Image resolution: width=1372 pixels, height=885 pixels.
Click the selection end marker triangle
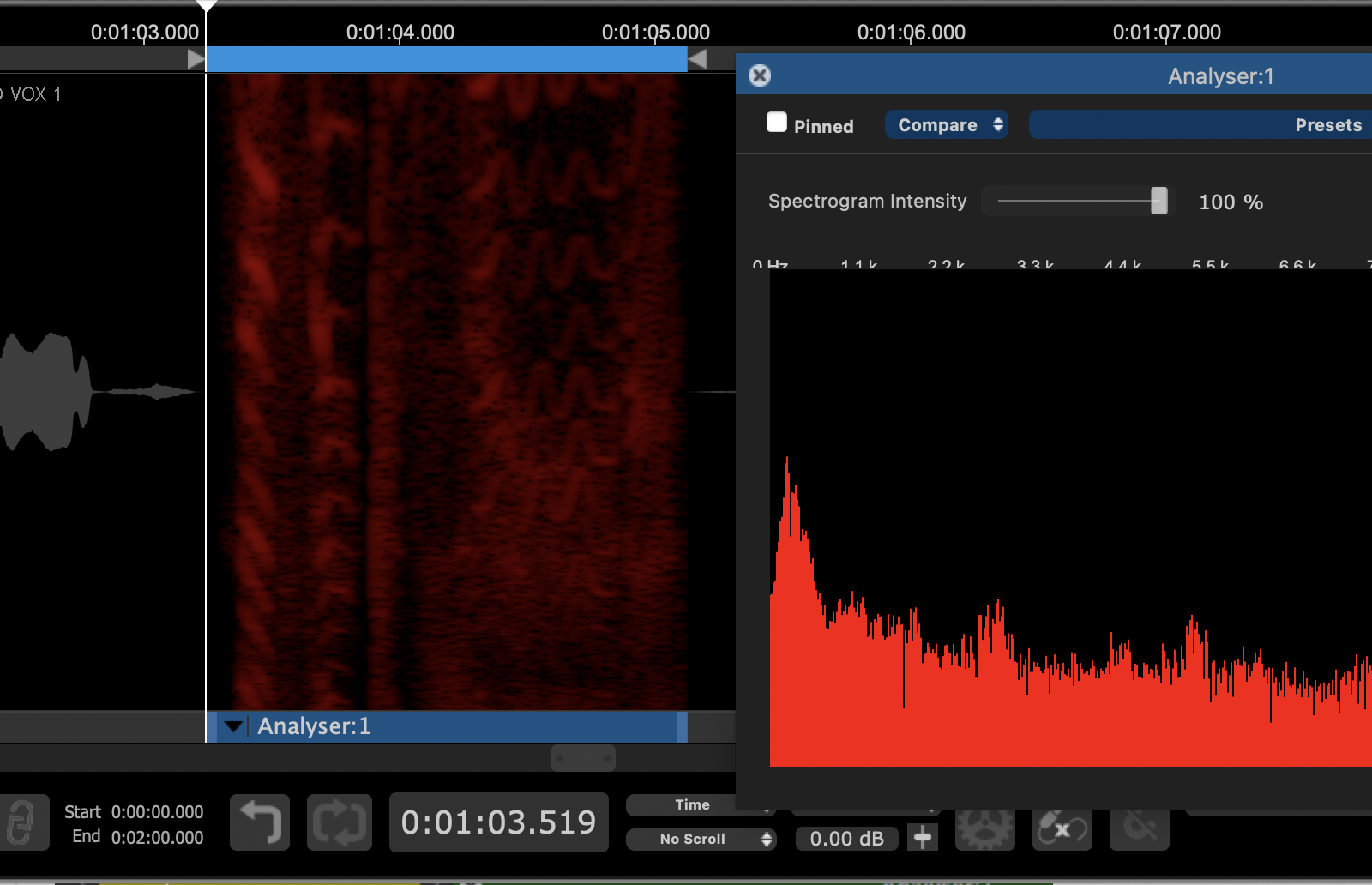(x=697, y=59)
